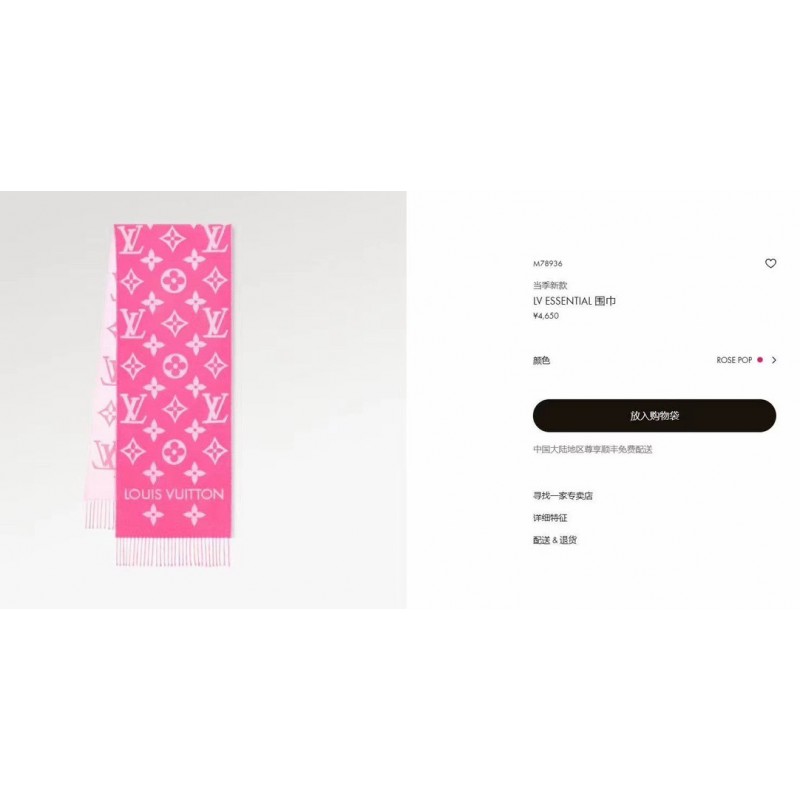The width and height of the screenshot is (800, 800).
Task: Select product code M78936
Action: (547, 264)
